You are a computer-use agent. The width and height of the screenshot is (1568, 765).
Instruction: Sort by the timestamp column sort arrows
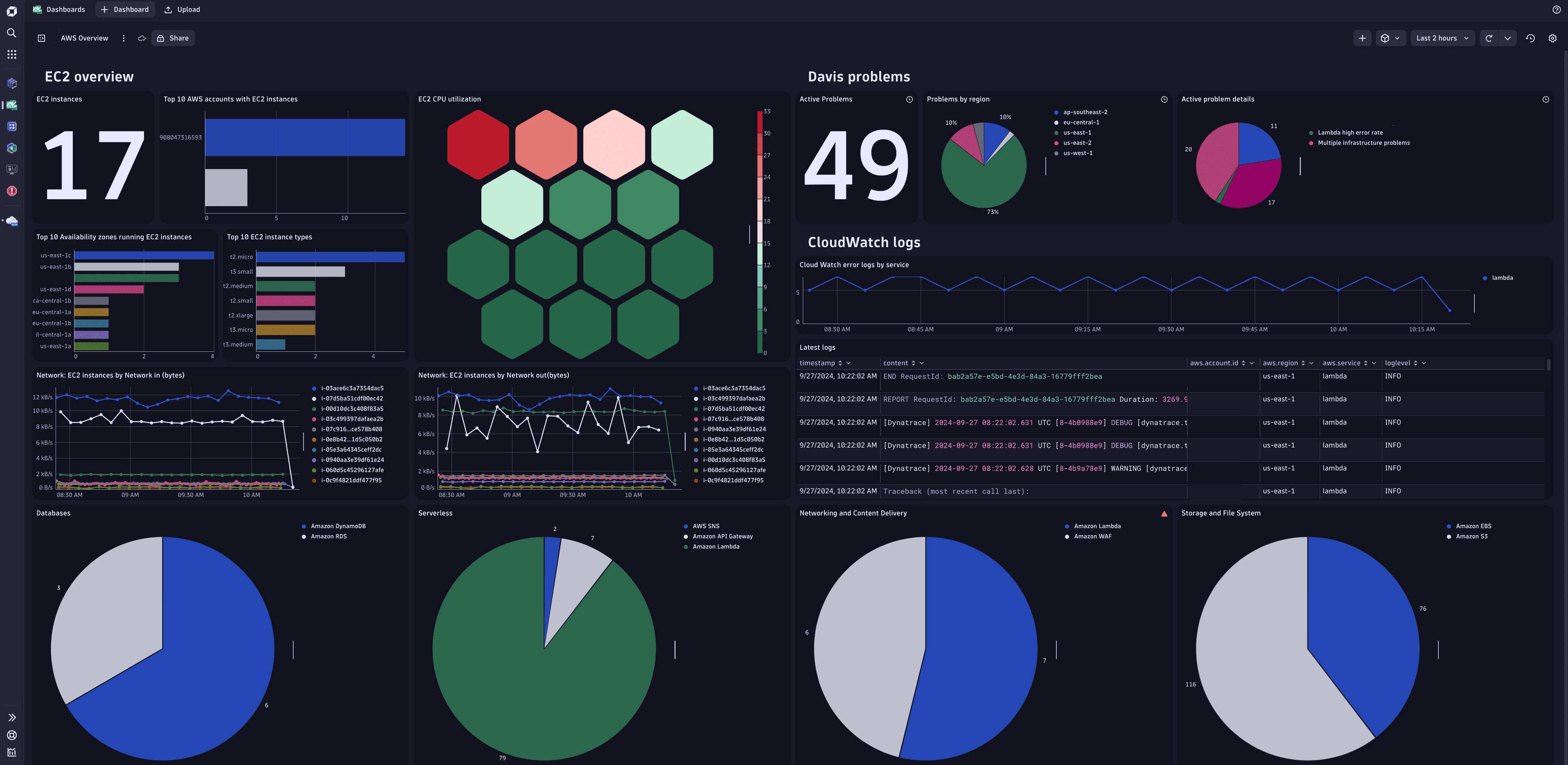[840, 363]
